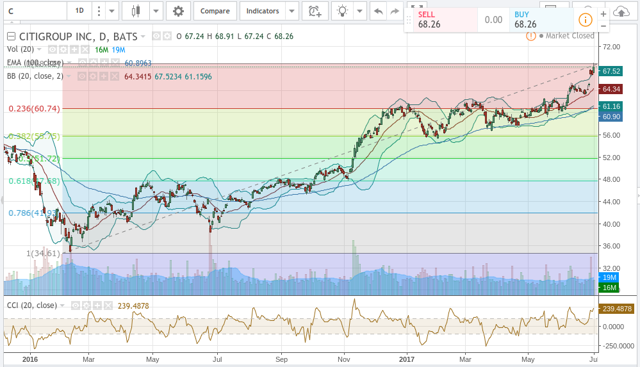Click the 1(34.61) Fibonacci level label

point(43,254)
